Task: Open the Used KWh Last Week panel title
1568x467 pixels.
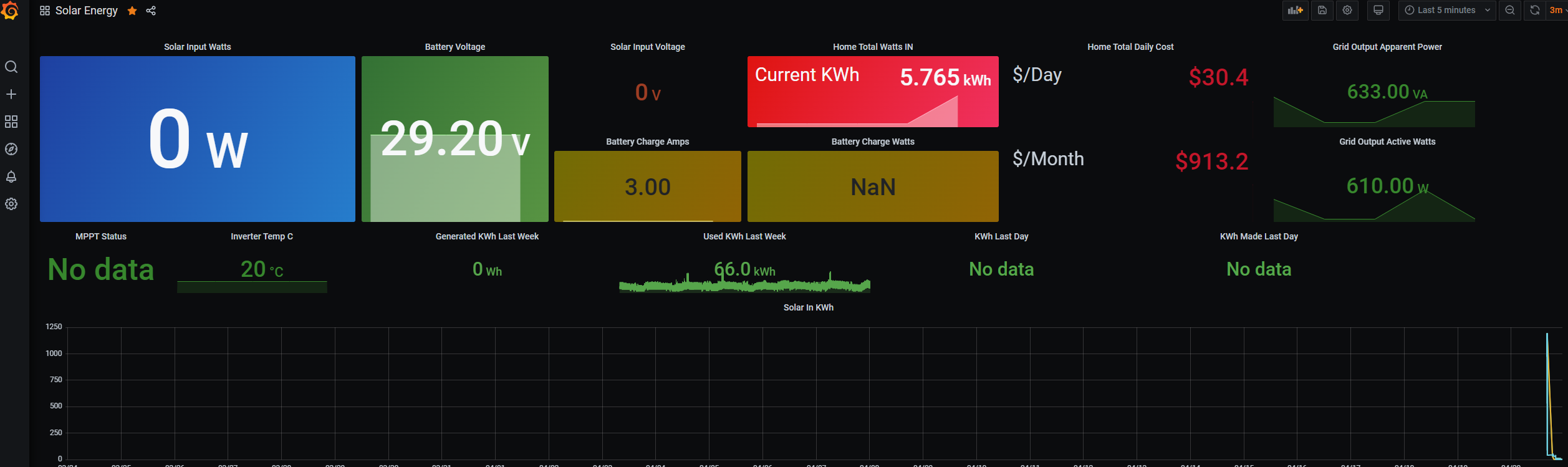Action: (744, 236)
